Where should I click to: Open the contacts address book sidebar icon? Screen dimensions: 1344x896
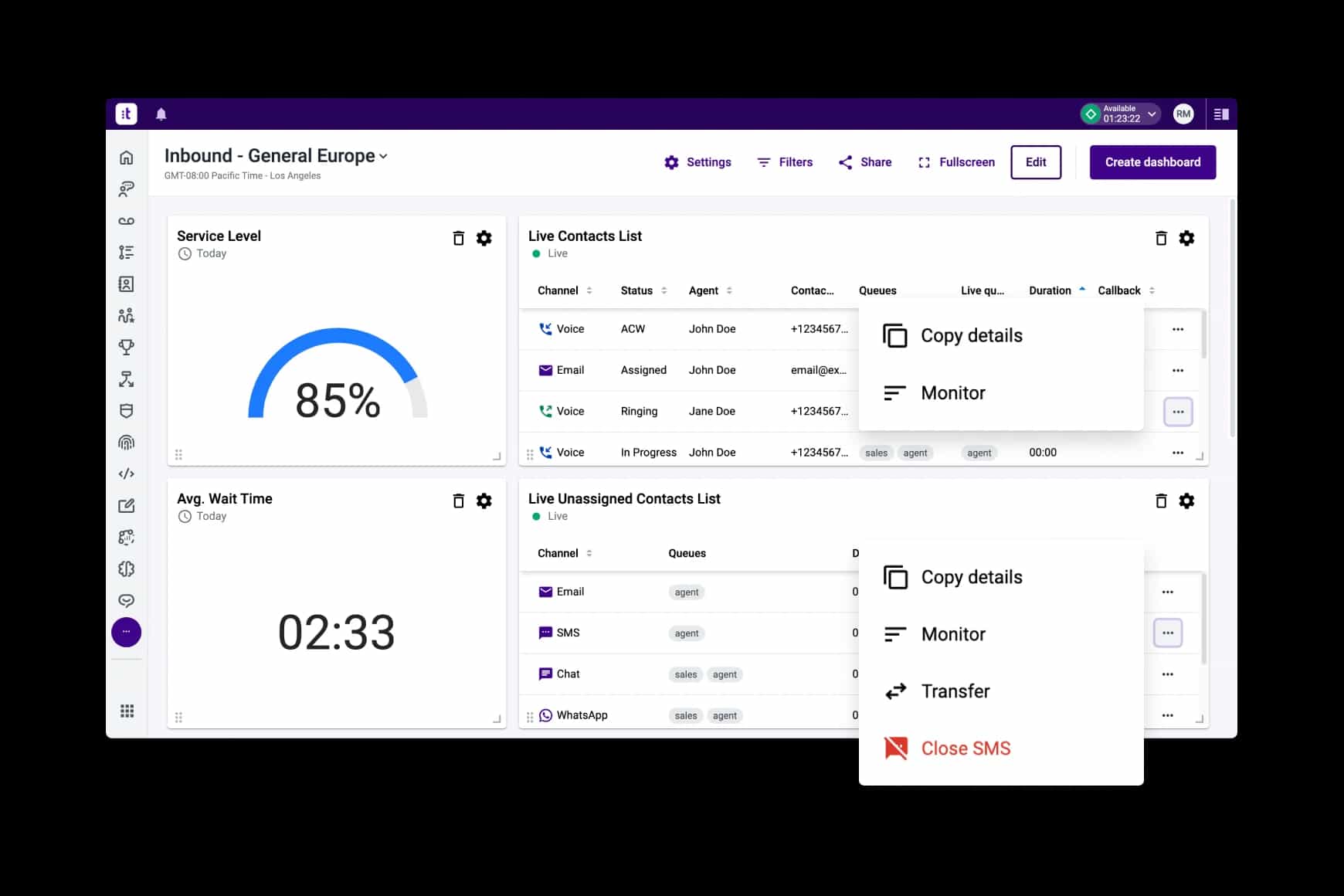126,283
